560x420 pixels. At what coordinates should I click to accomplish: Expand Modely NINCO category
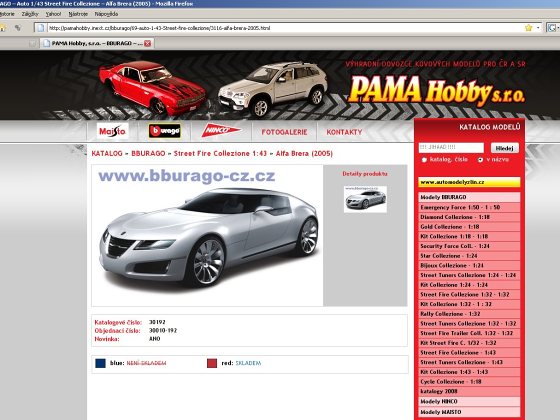tap(469, 401)
